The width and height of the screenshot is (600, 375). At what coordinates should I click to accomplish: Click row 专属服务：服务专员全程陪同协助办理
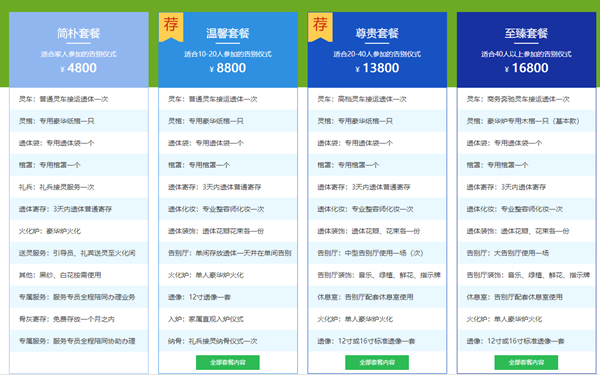point(79,341)
